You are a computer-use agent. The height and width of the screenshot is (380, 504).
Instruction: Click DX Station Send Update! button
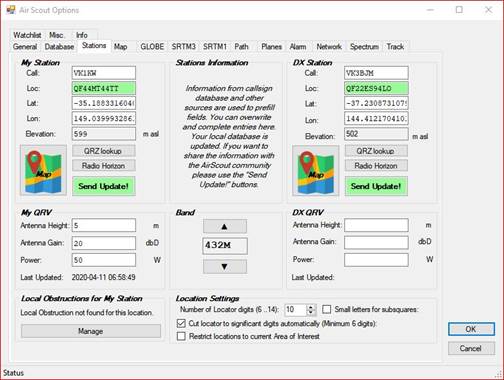[x=376, y=186]
